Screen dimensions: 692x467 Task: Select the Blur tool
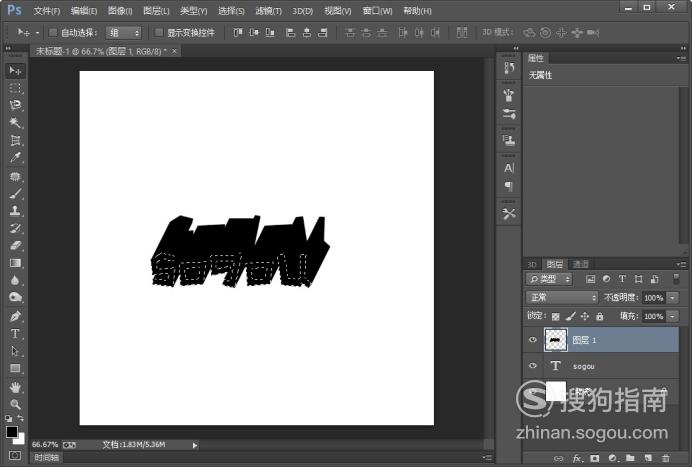click(15, 280)
